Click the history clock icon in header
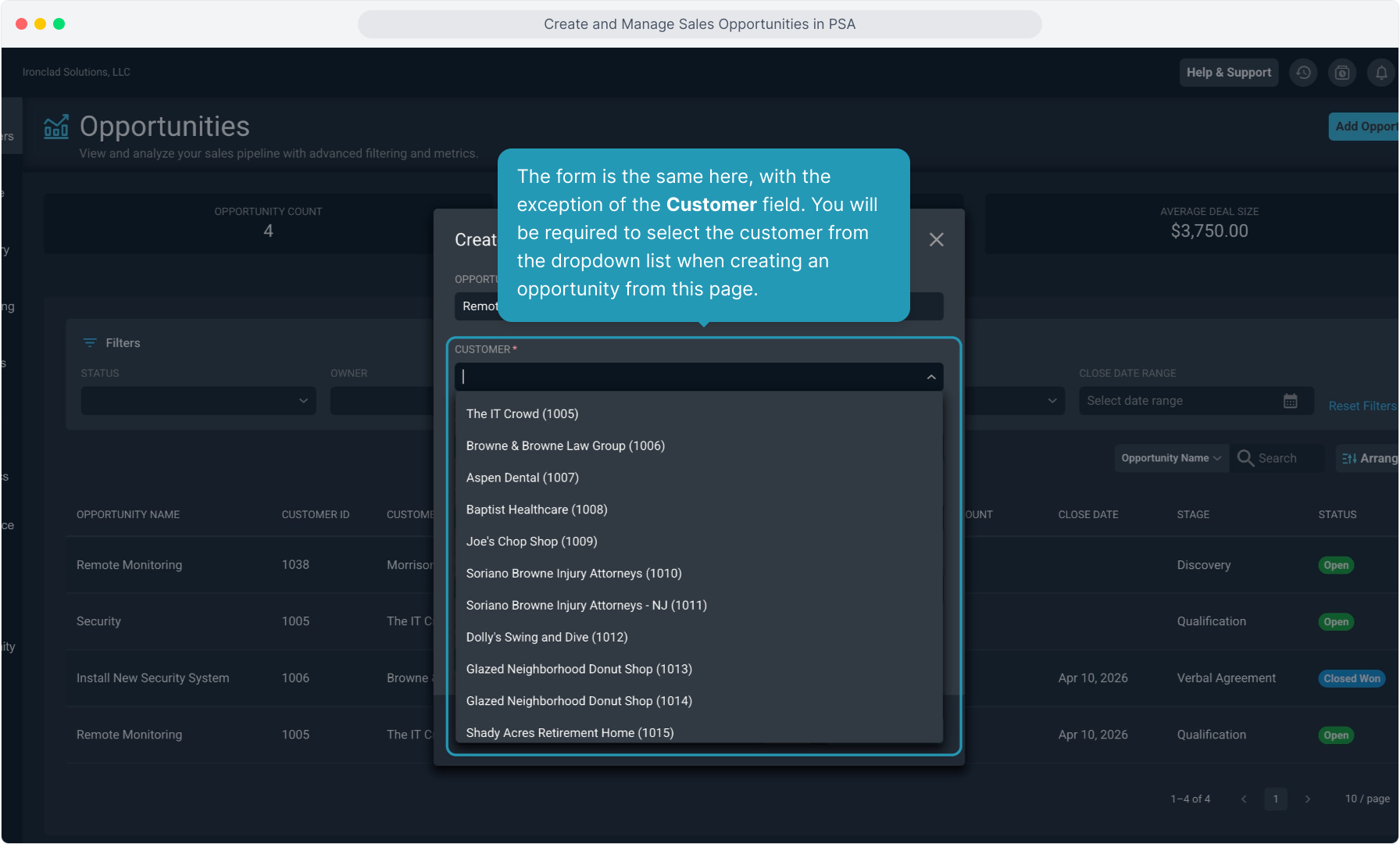 pos(1303,73)
